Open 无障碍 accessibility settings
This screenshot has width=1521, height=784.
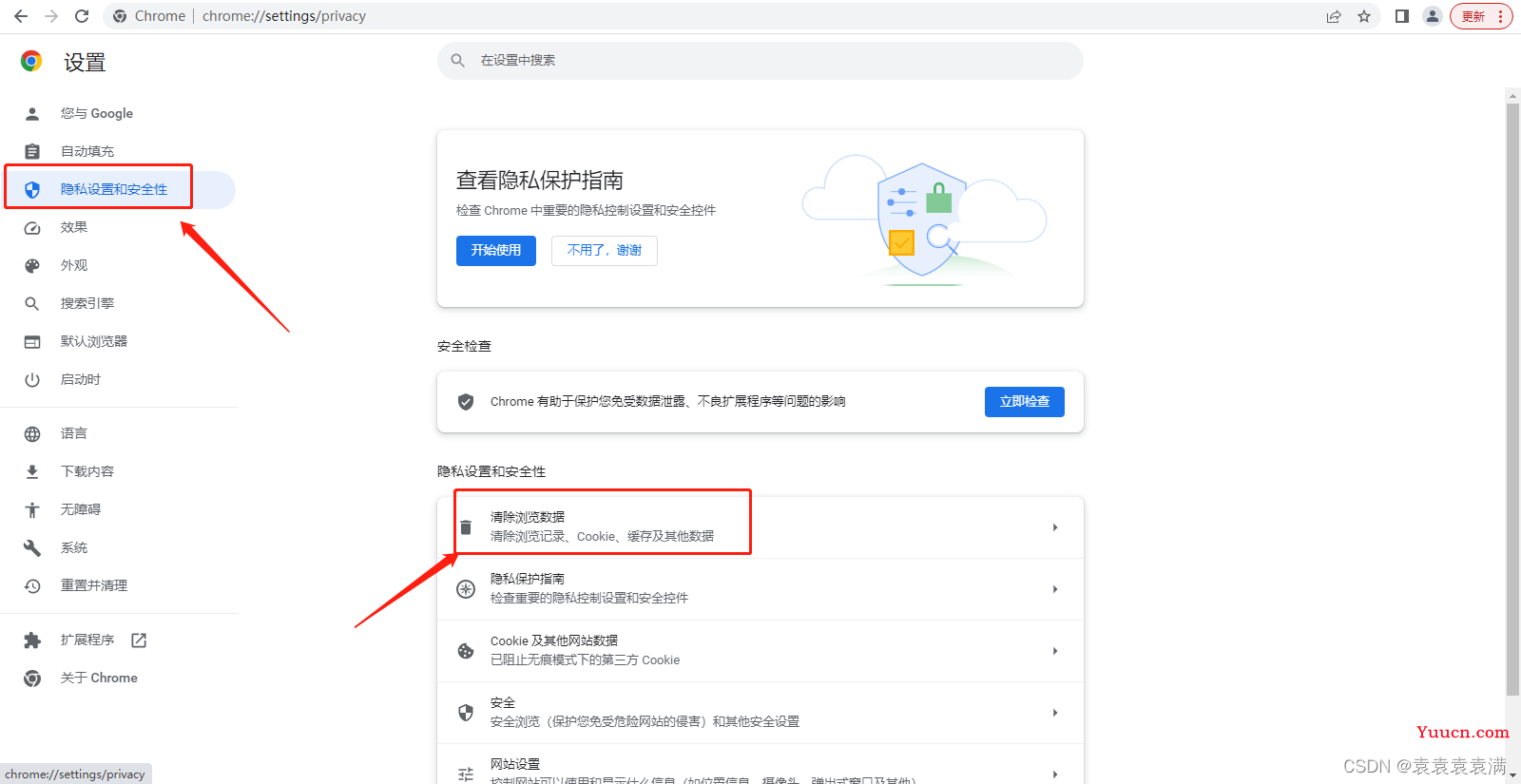tap(118, 509)
